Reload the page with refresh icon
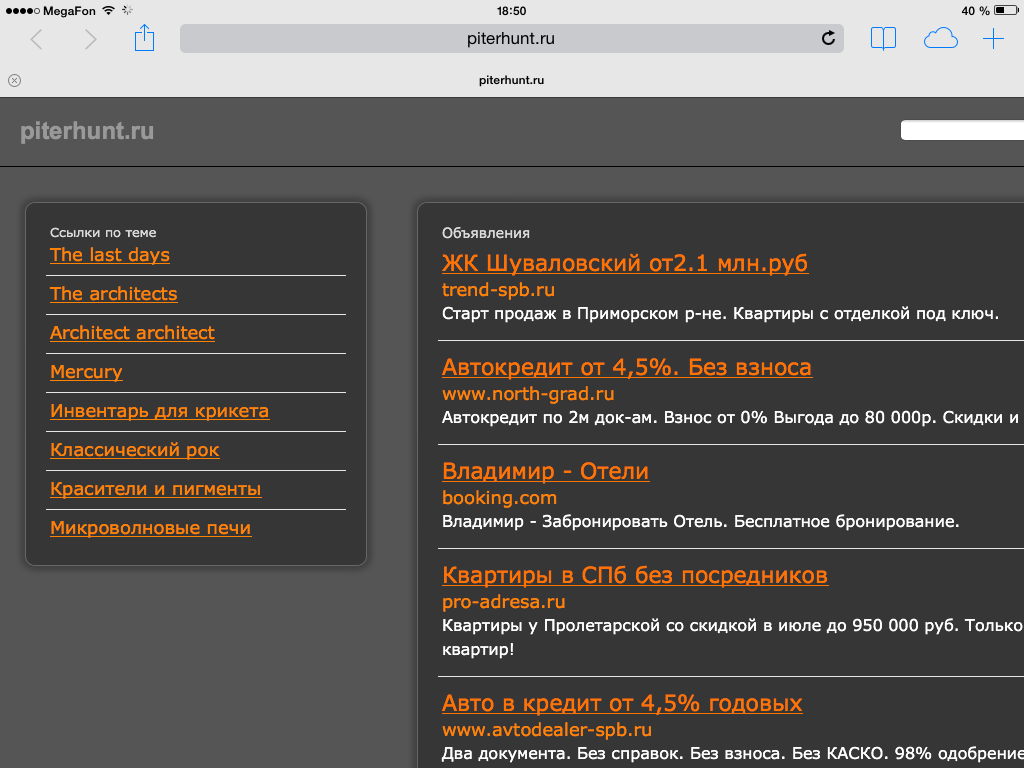The image size is (1024, 768). (828, 39)
